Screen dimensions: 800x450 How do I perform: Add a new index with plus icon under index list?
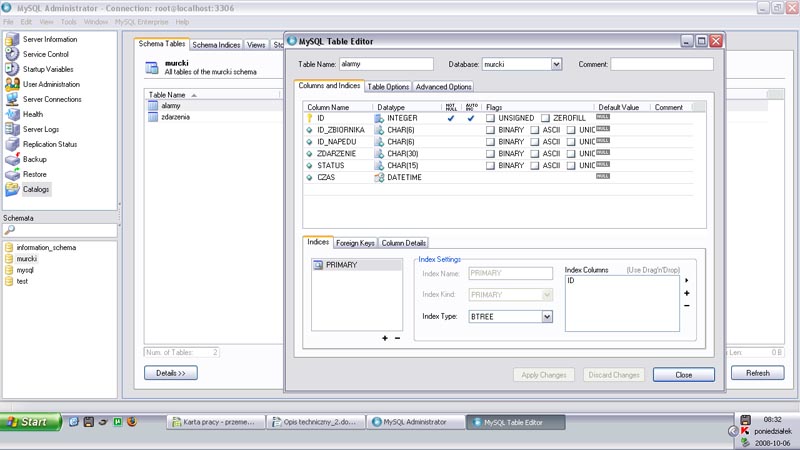pyautogui.click(x=385, y=338)
